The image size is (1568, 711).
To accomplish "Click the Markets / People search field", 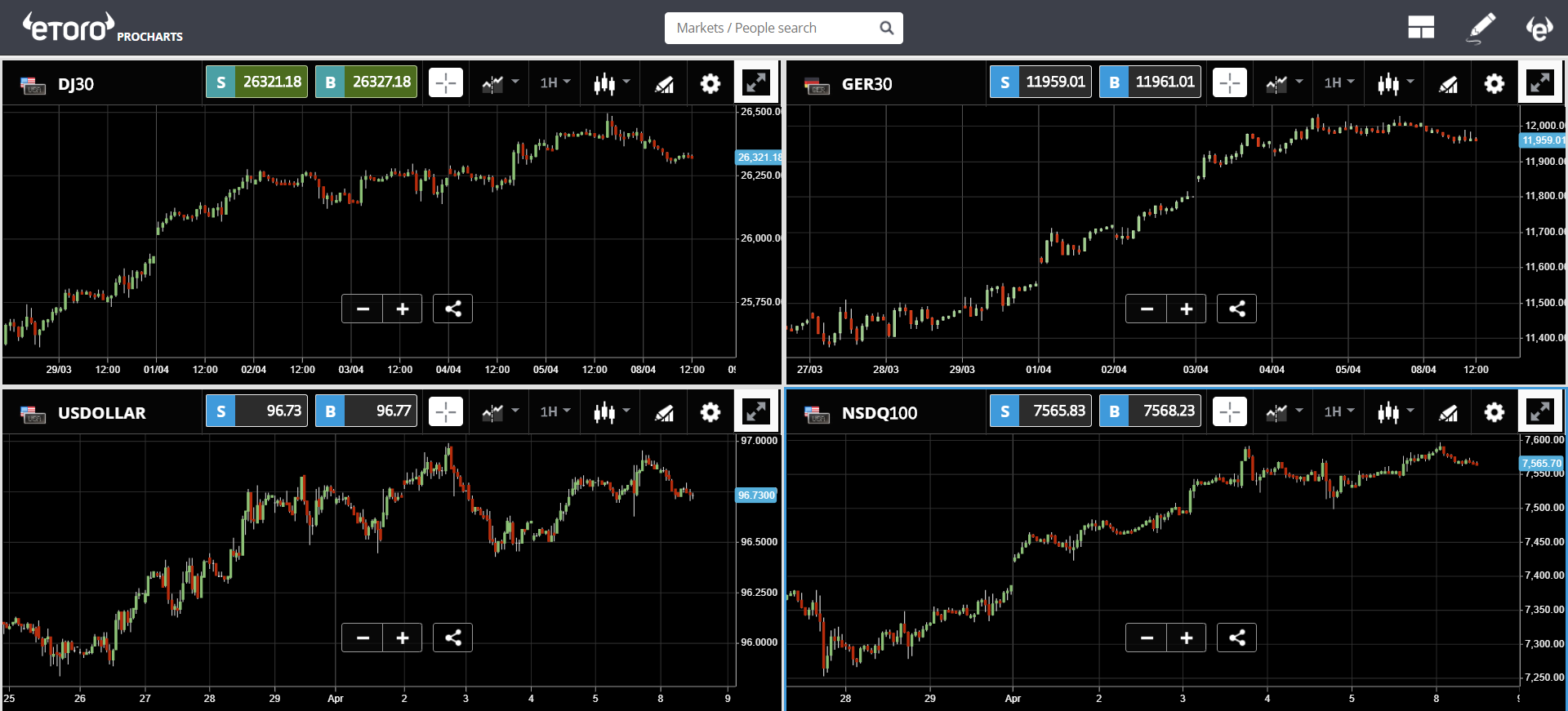I will (784, 28).
